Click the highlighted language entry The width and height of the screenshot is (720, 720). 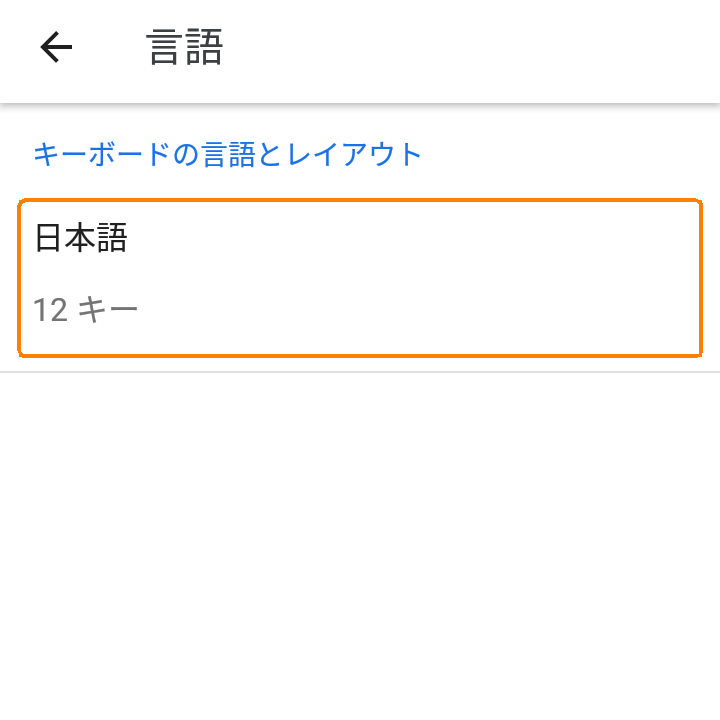(360, 278)
